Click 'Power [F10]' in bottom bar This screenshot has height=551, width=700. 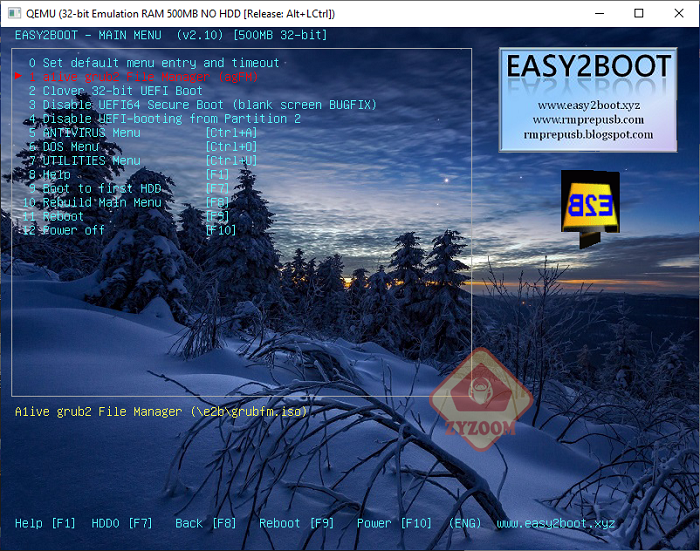[394, 523]
